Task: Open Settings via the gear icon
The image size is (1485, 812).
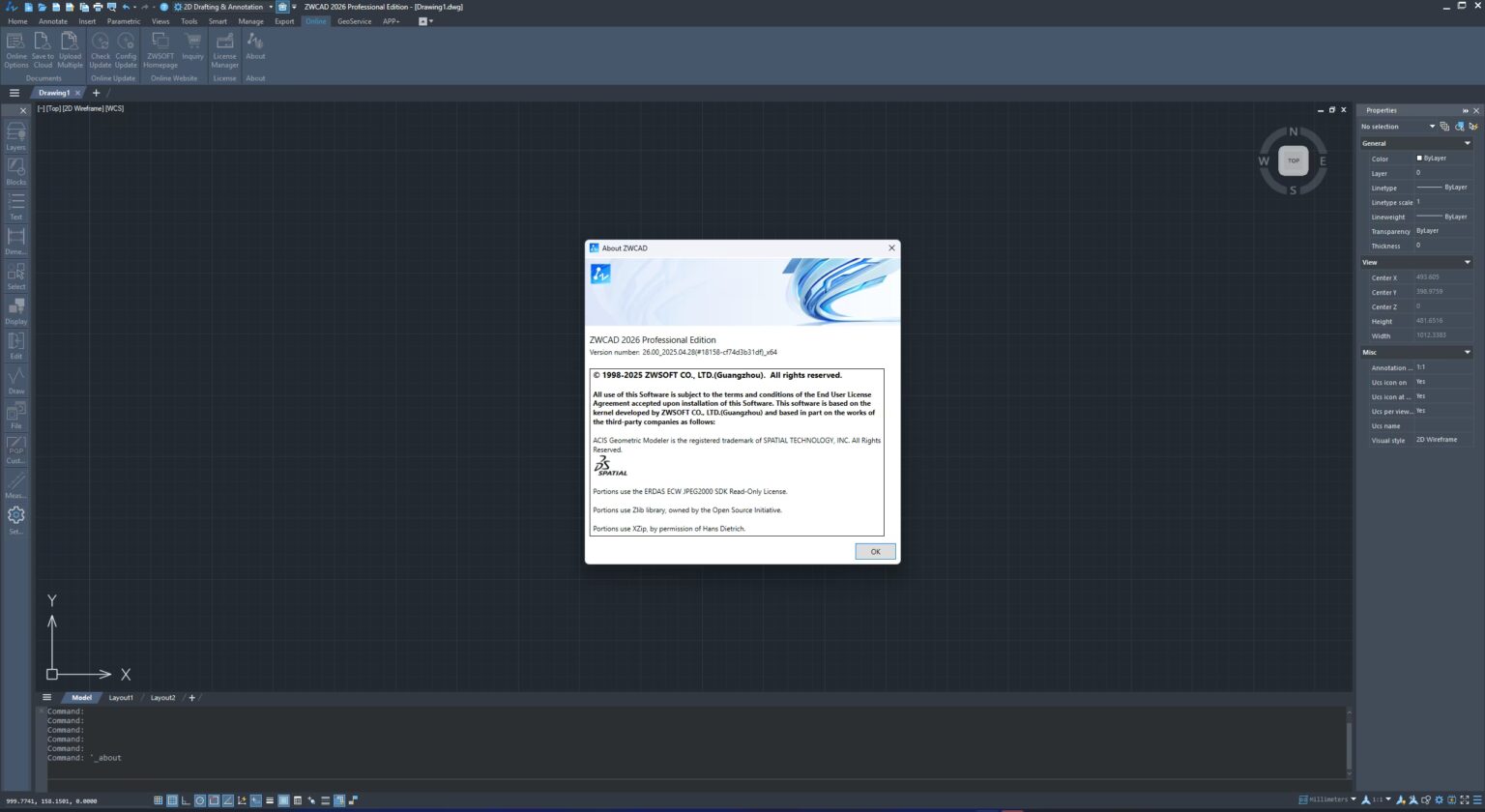Action: coord(15,516)
